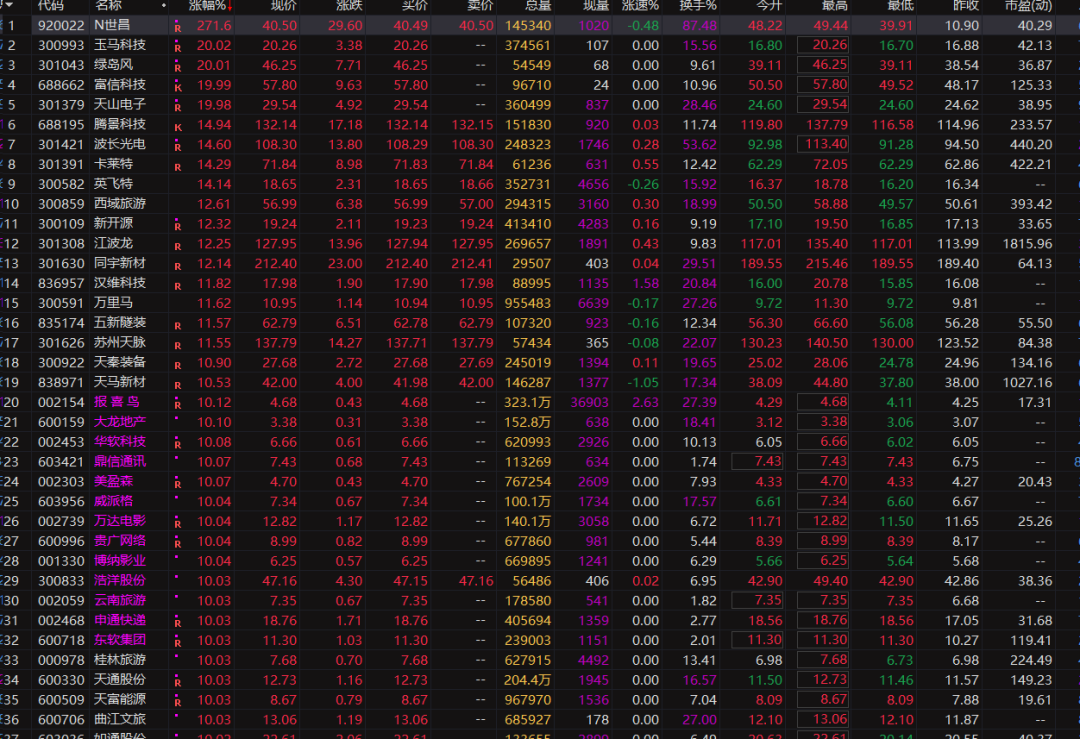Click the small dot beside 名称 header

coord(163,5)
